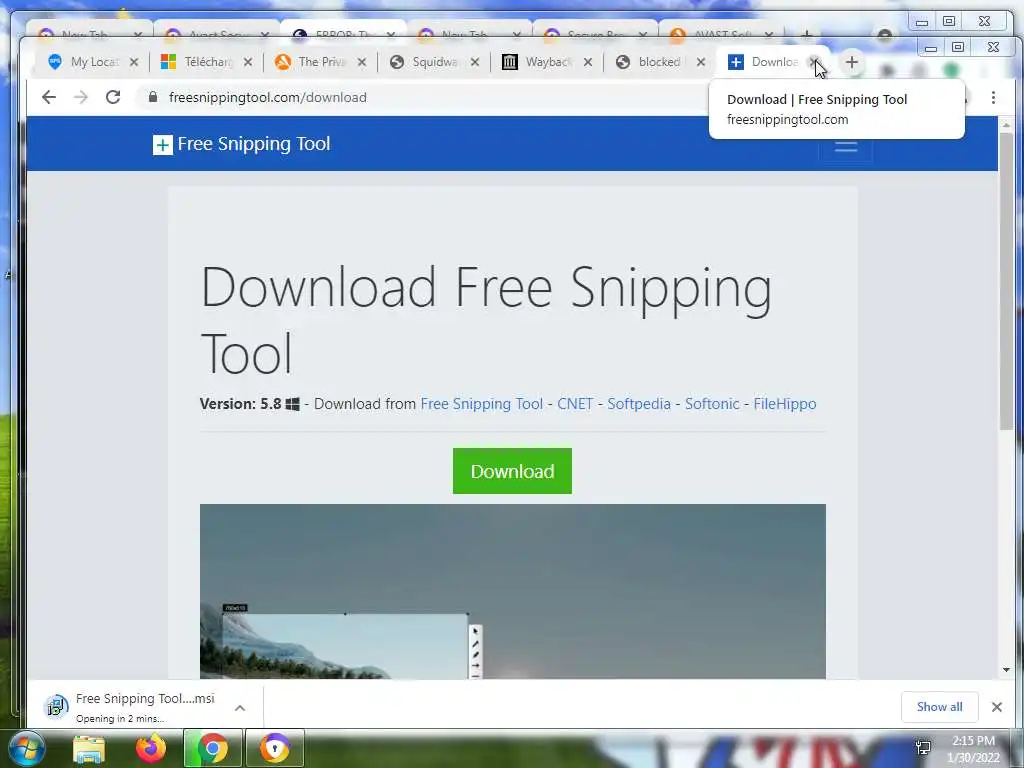Click the Free Snipping Tool logo icon
Screen dimensions: 1024x768
(163, 144)
